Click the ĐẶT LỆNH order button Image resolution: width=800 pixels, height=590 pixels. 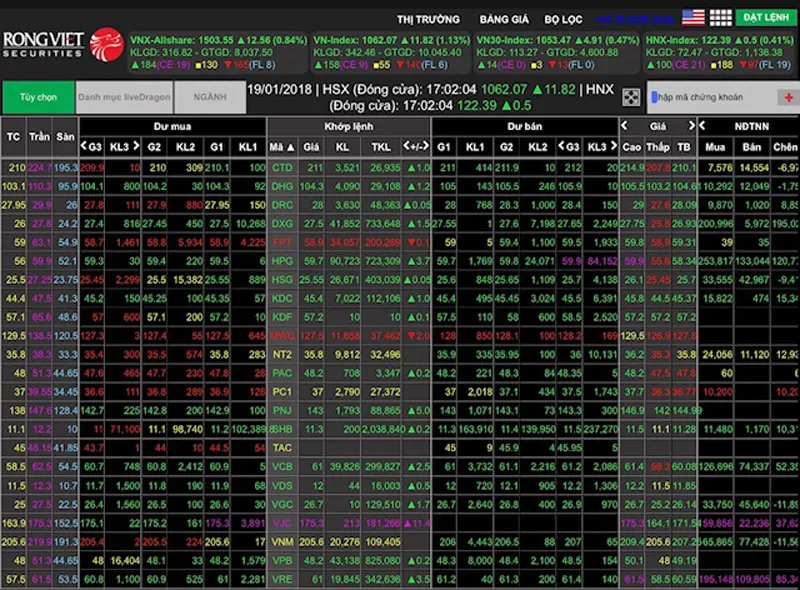(765, 17)
